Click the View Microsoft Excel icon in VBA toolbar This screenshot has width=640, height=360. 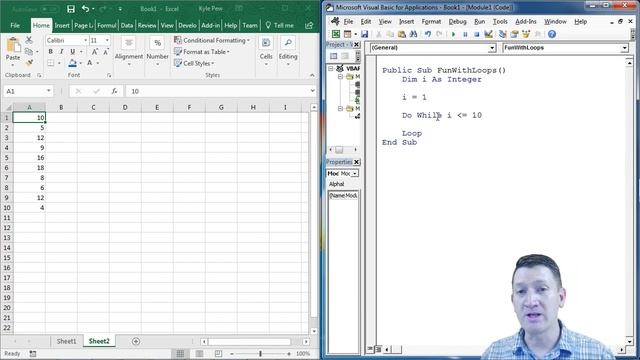tap(336, 34)
